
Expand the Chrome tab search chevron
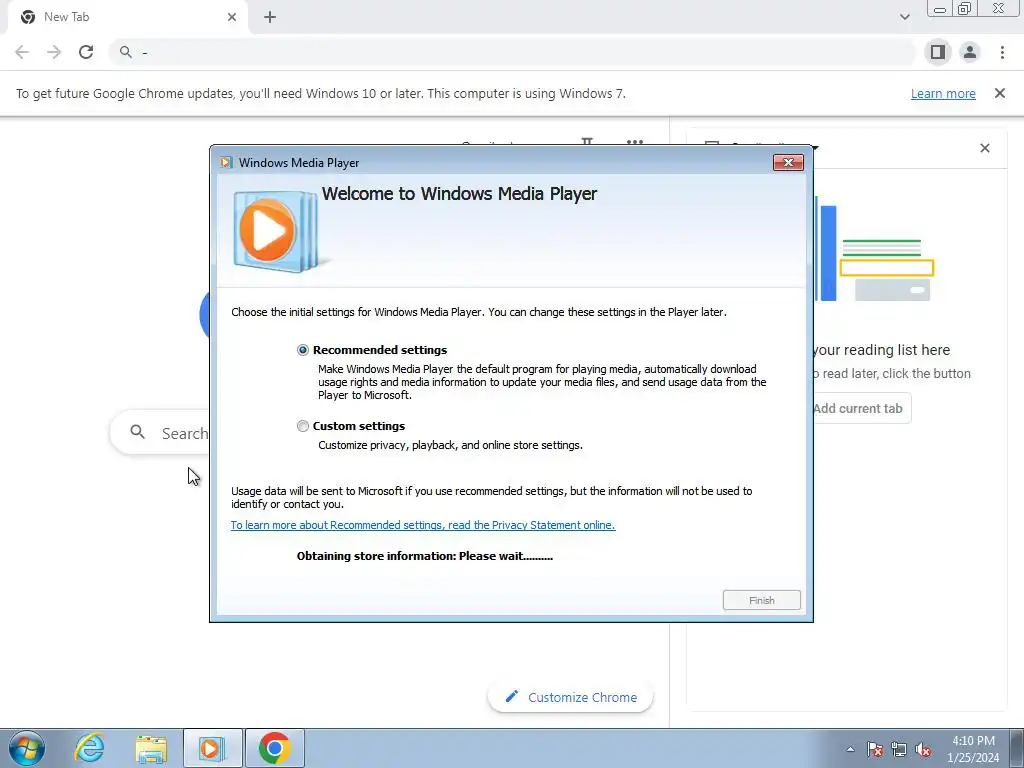pyautogui.click(x=904, y=17)
